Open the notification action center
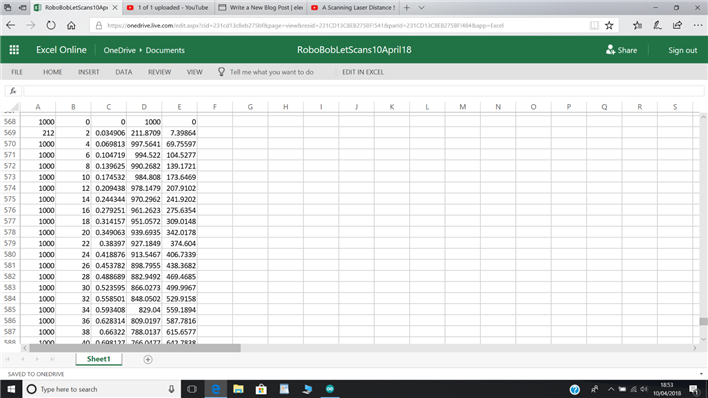The width and height of the screenshot is (708, 398). pyautogui.click(x=694, y=389)
